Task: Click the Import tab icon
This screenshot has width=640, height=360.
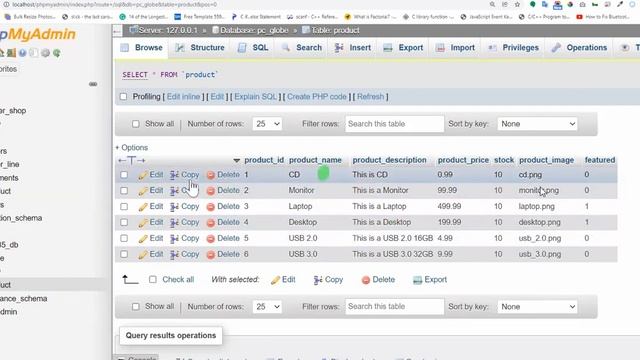Action: [x=440, y=48]
